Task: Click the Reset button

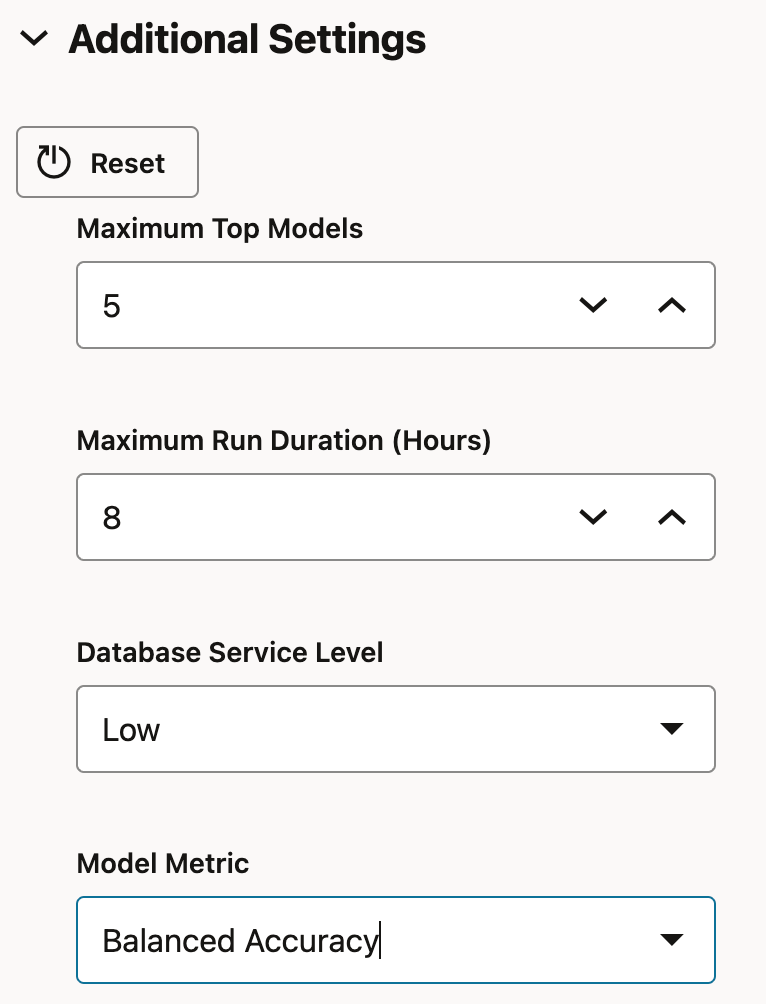Action: pyautogui.click(x=107, y=161)
